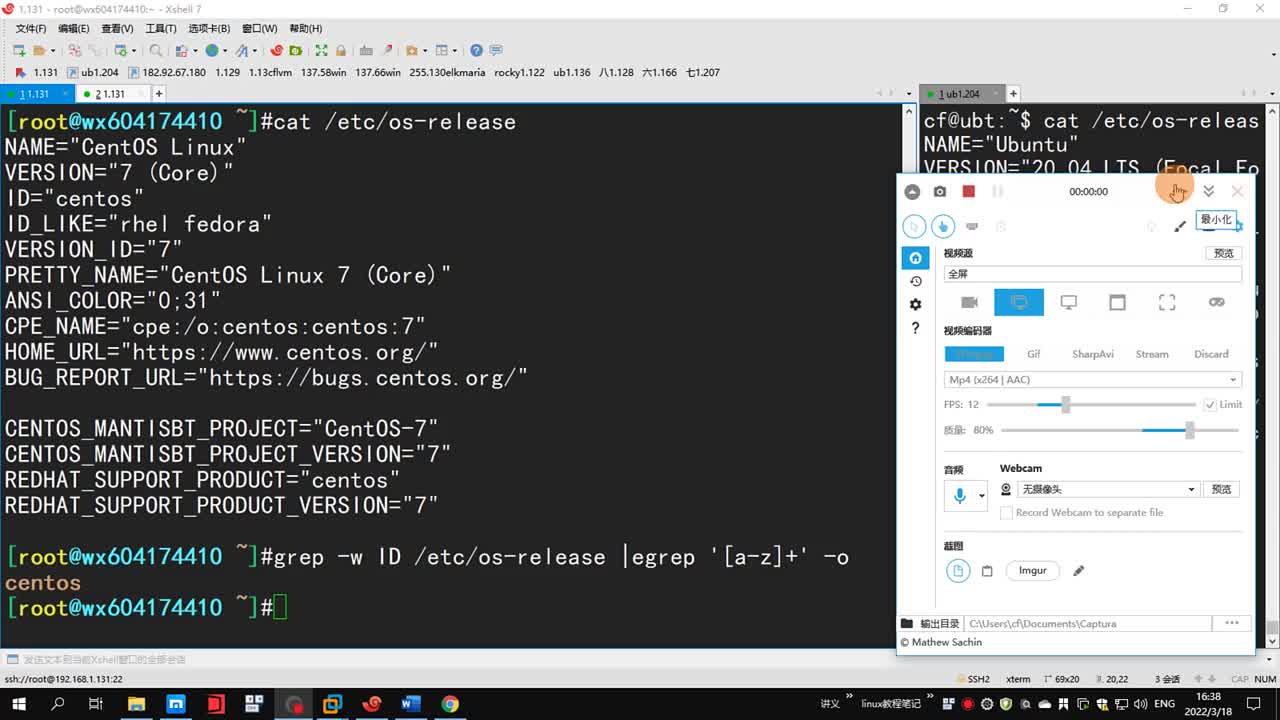Toggle Xshell fullscreen green arrows icon
The width and height of the screenshot is (1280, 720).
[321, 50]
